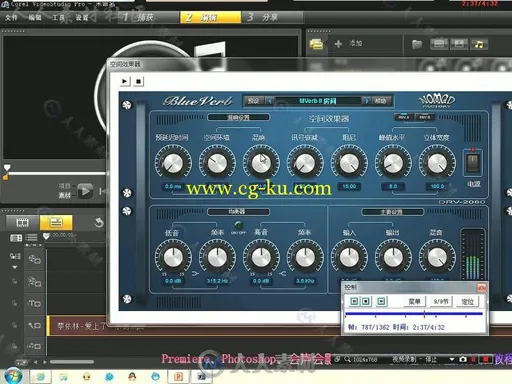Open the media library folder icon
This screenshot has width=512, height=384.
pyautogui.click(x=417, y=44)
